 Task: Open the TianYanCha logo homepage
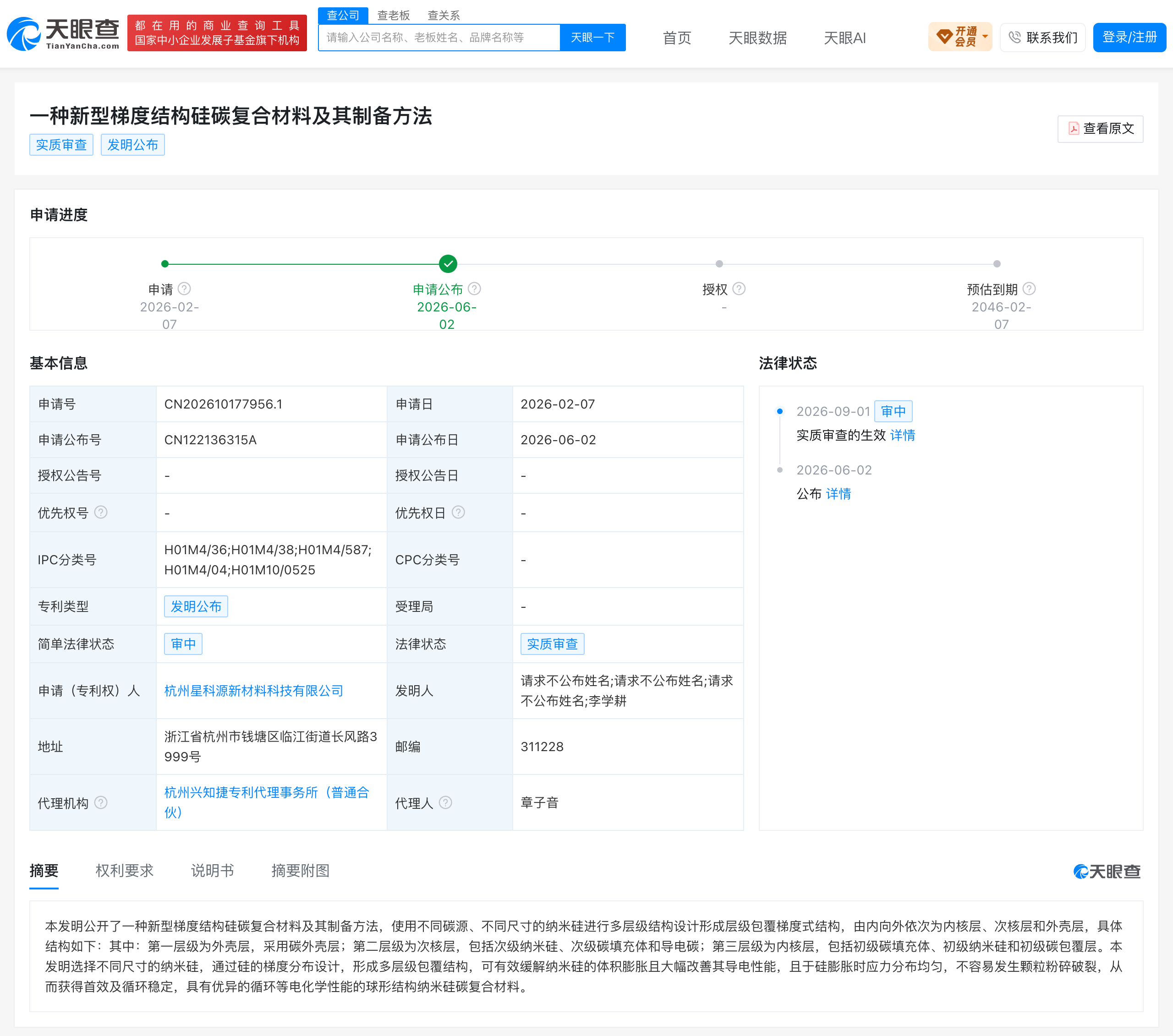(63, 34)
